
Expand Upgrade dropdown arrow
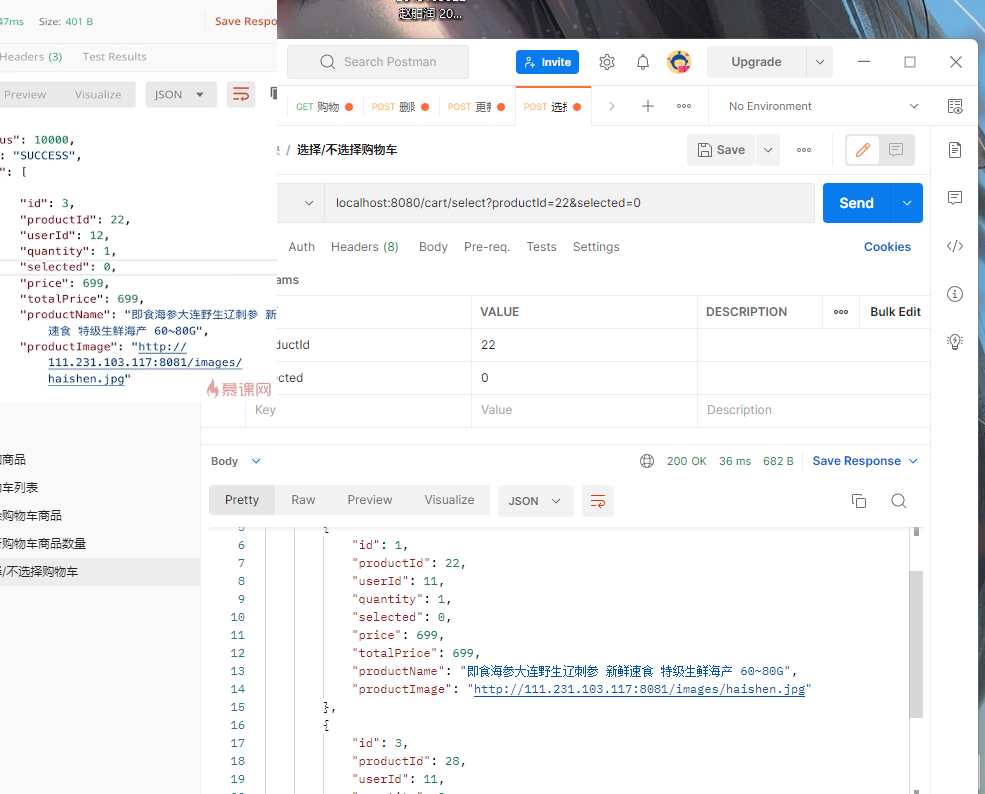pyautogui.click(x=820, y=62)
